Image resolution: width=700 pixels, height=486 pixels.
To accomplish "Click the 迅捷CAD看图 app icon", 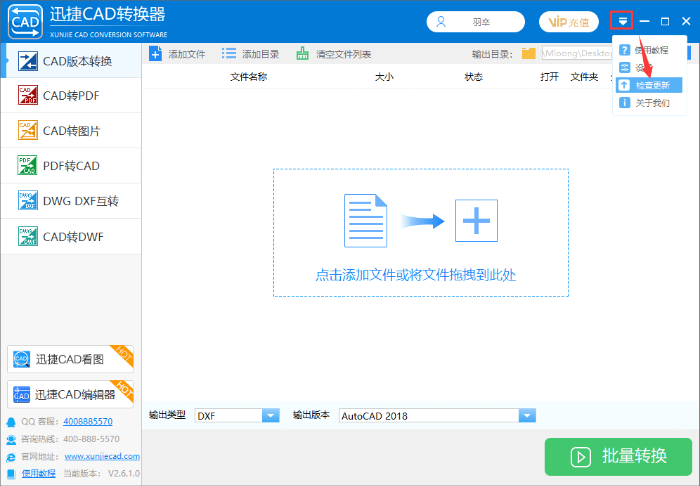I will 21,359.
